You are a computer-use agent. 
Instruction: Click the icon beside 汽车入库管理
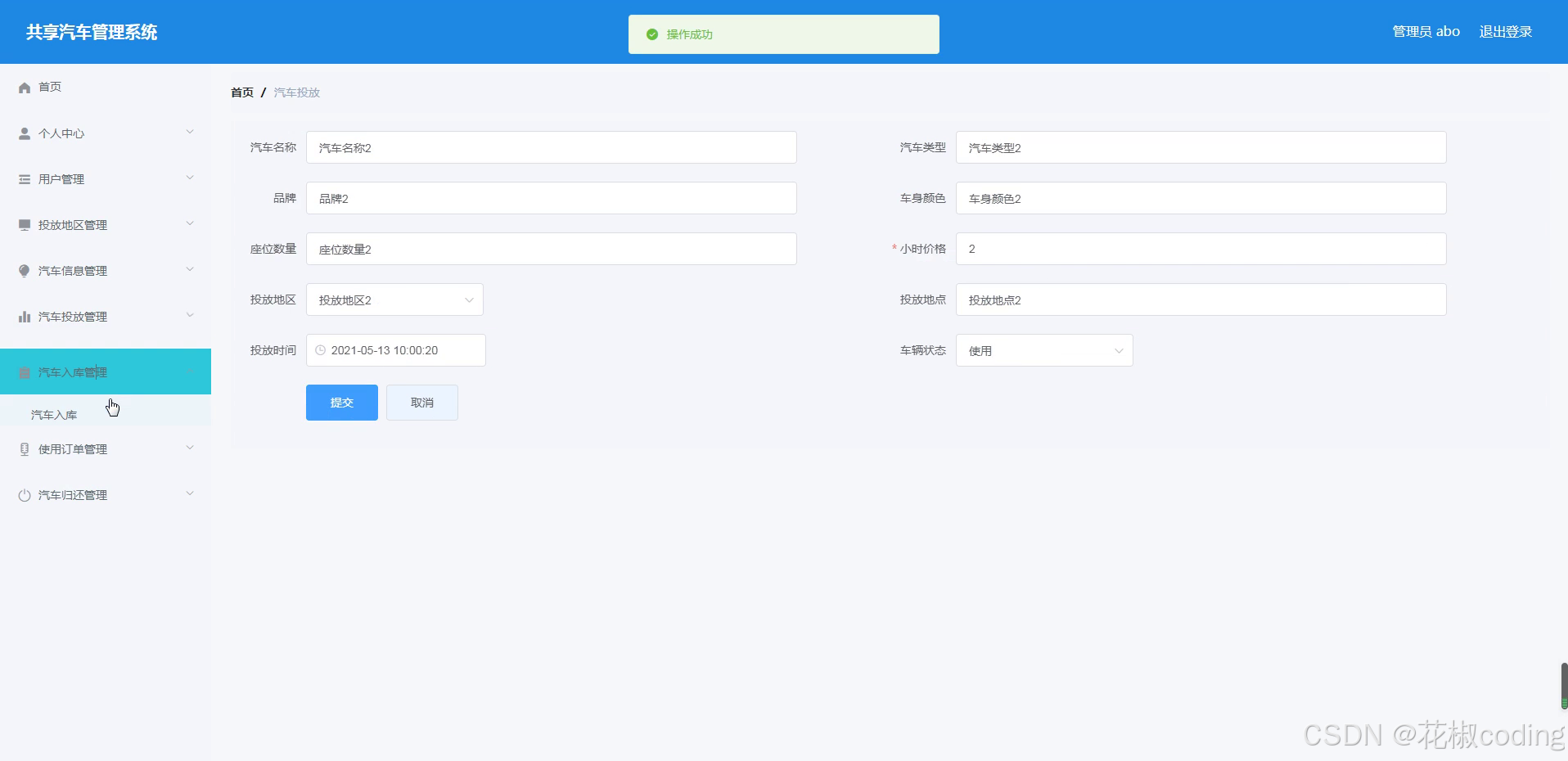pyautogui.click(x=25, y=372)
